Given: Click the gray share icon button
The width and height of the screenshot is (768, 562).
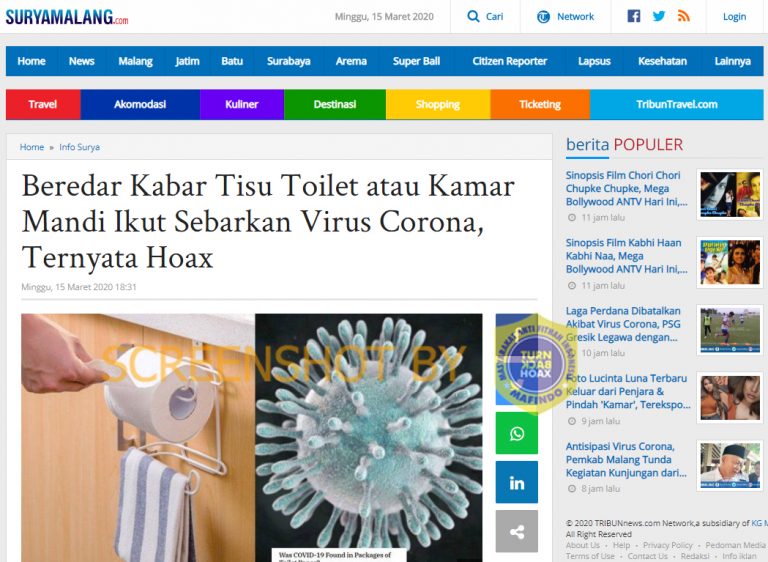Looking at the screenshot, I should click(x=517, y=531).
